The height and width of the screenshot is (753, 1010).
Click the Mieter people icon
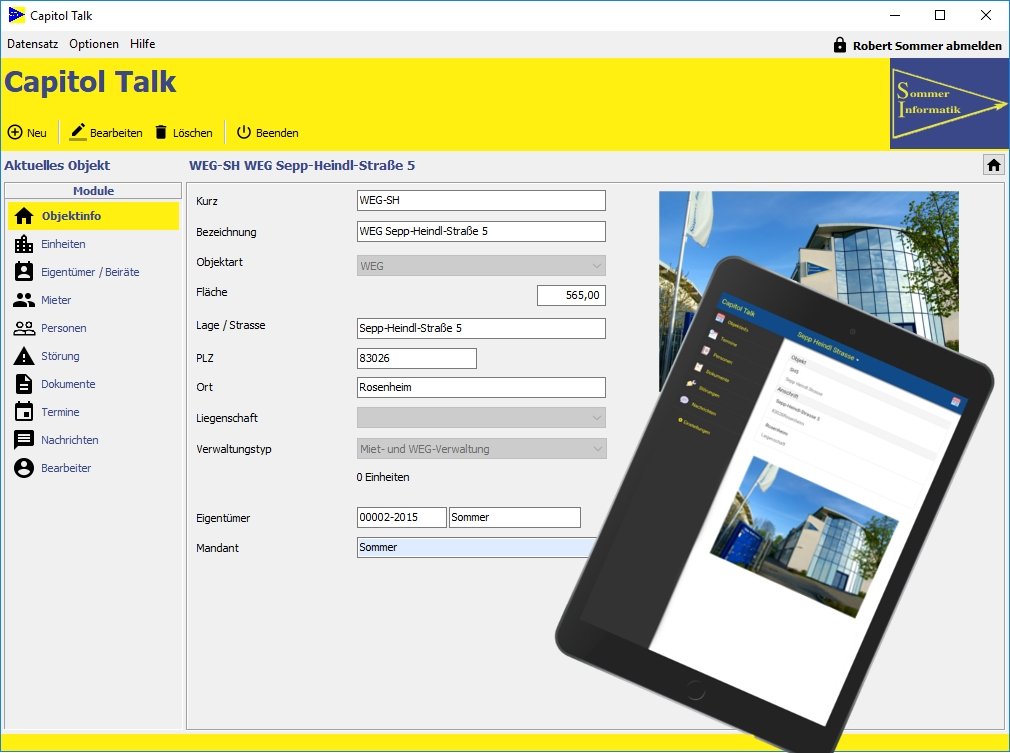pos(24,300)
